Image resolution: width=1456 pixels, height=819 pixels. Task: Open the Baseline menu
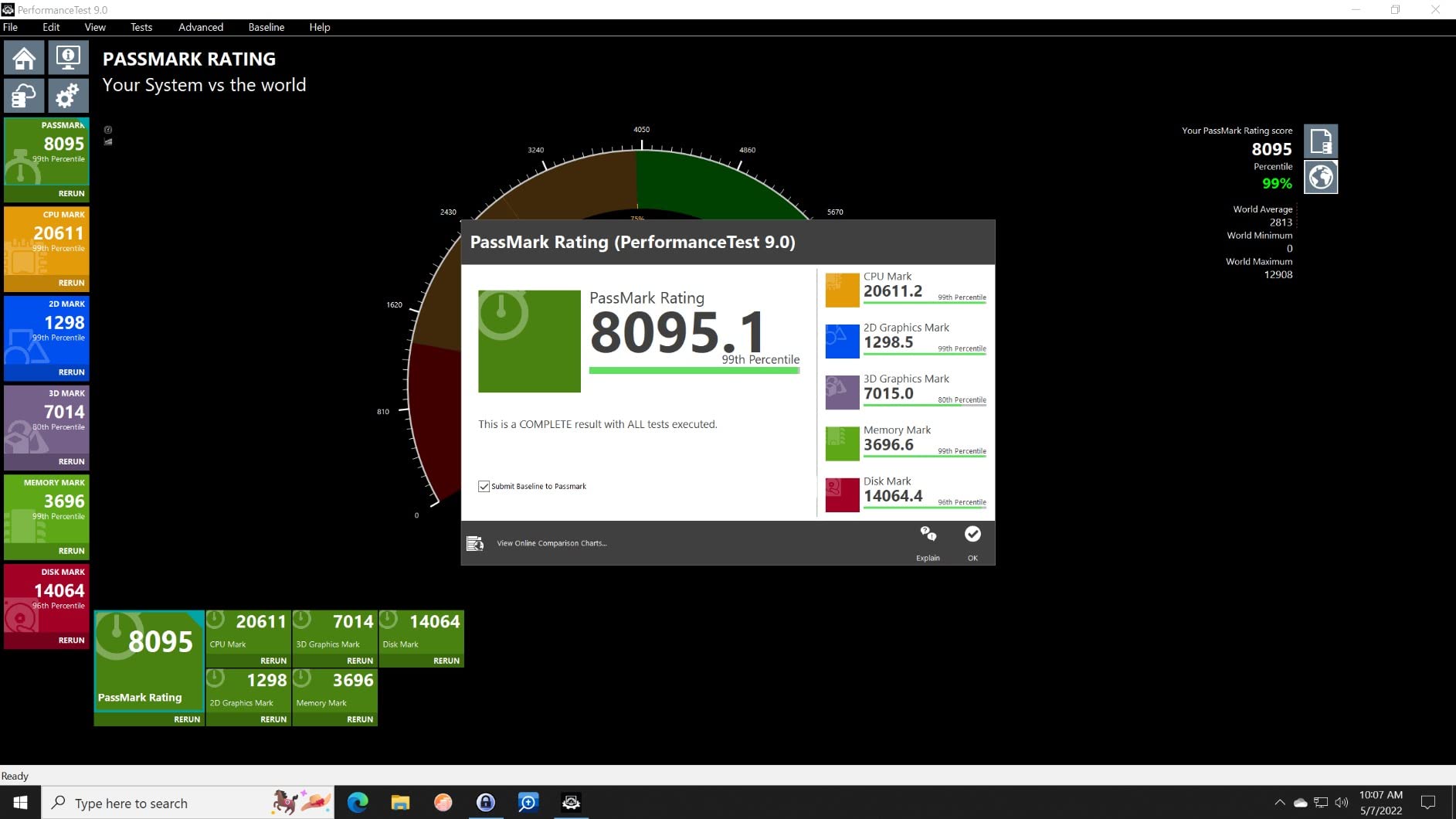point(266,27)
